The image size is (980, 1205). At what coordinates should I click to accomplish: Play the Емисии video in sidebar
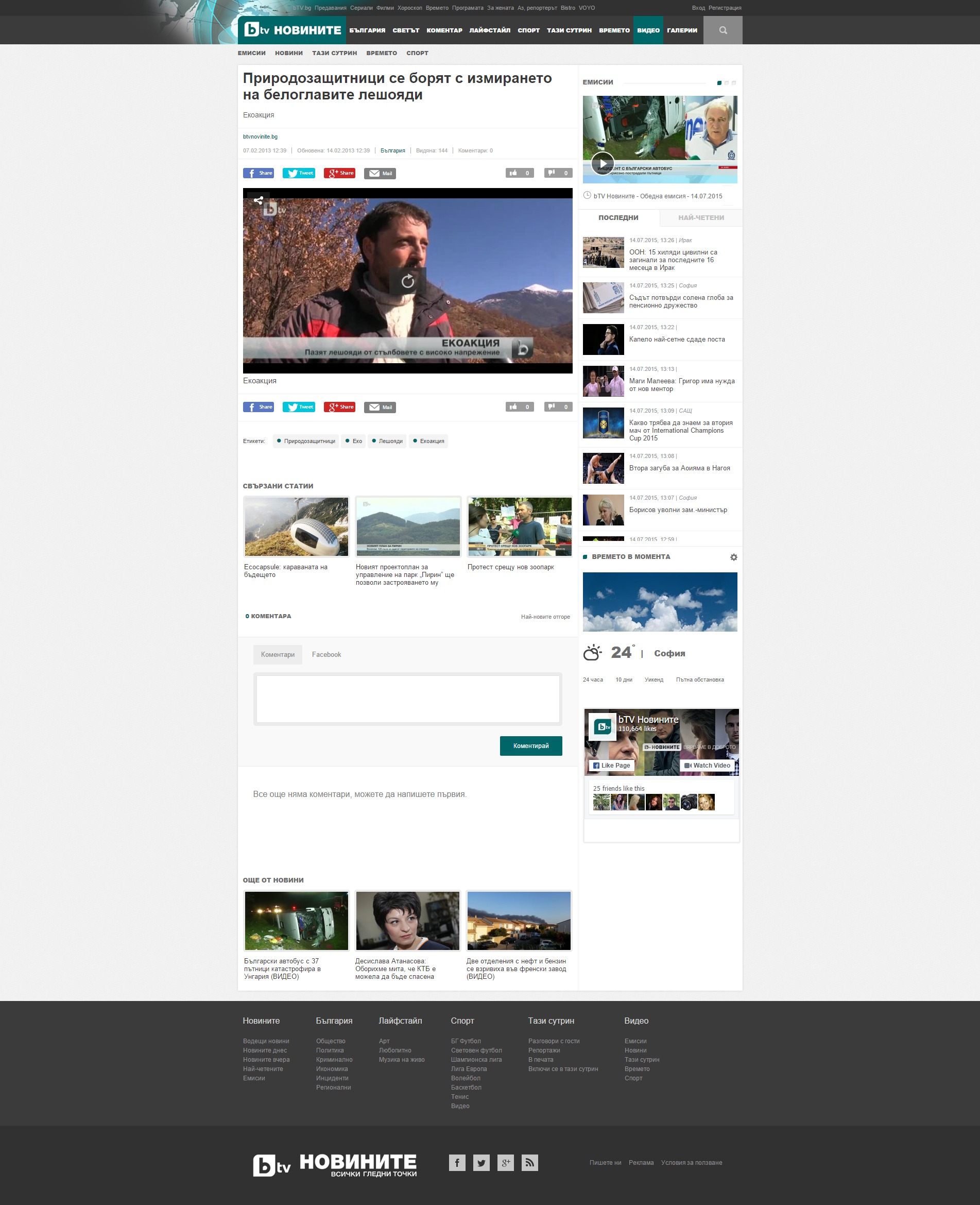tap(603, 164)
